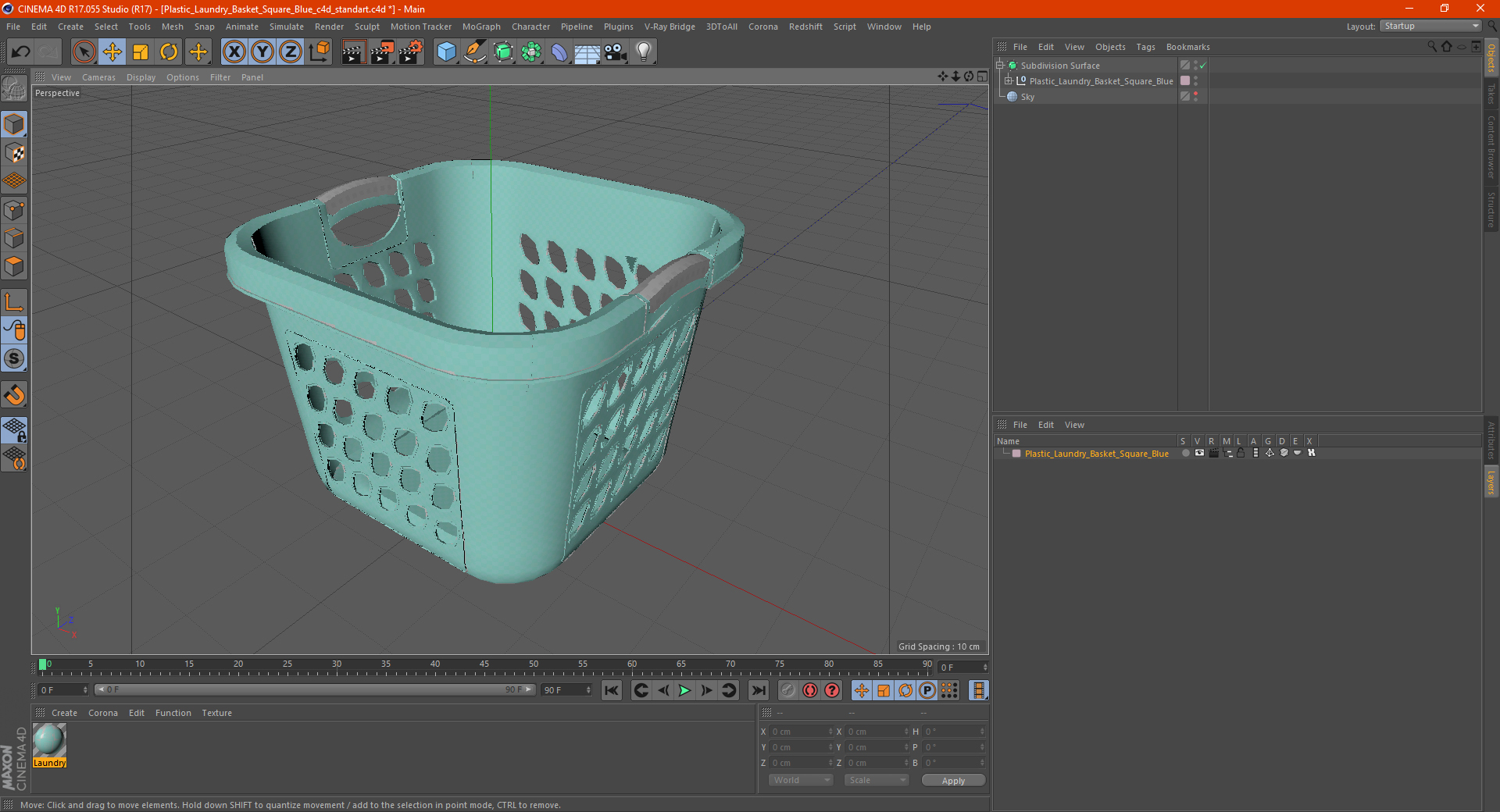Click Render View clapperboard icon
The height and width of the screenshot is (812, 1500).
tap(353, 52)
